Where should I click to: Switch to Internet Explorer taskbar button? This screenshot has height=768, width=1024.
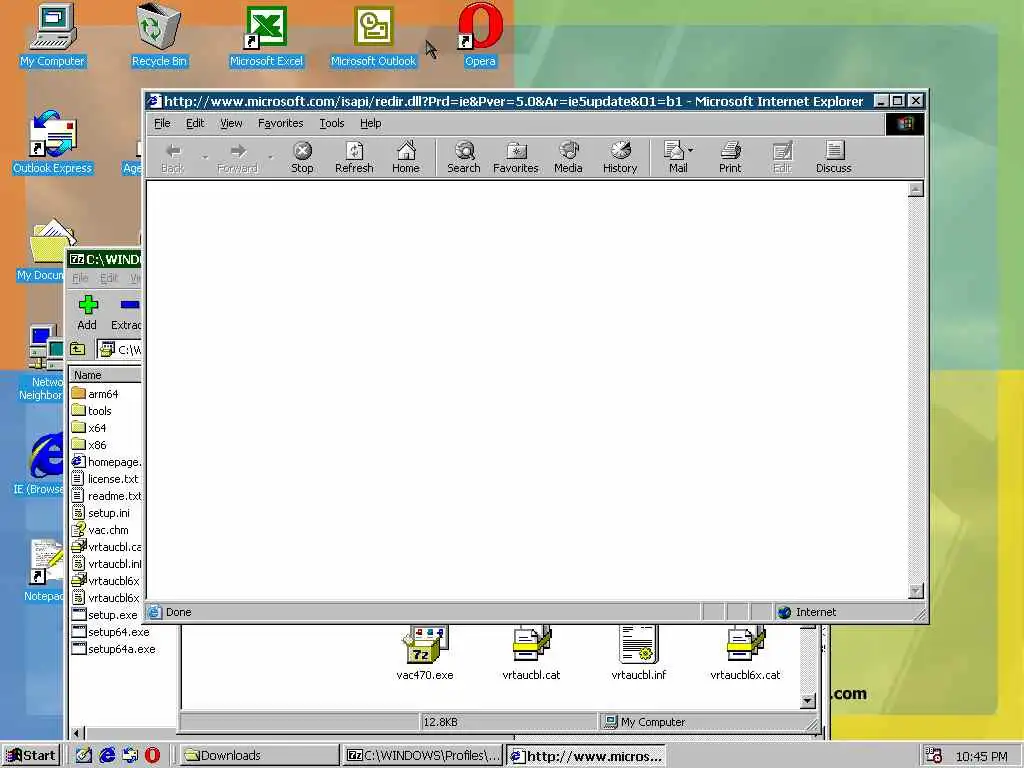pyautogui.click(x=586, y=756)
